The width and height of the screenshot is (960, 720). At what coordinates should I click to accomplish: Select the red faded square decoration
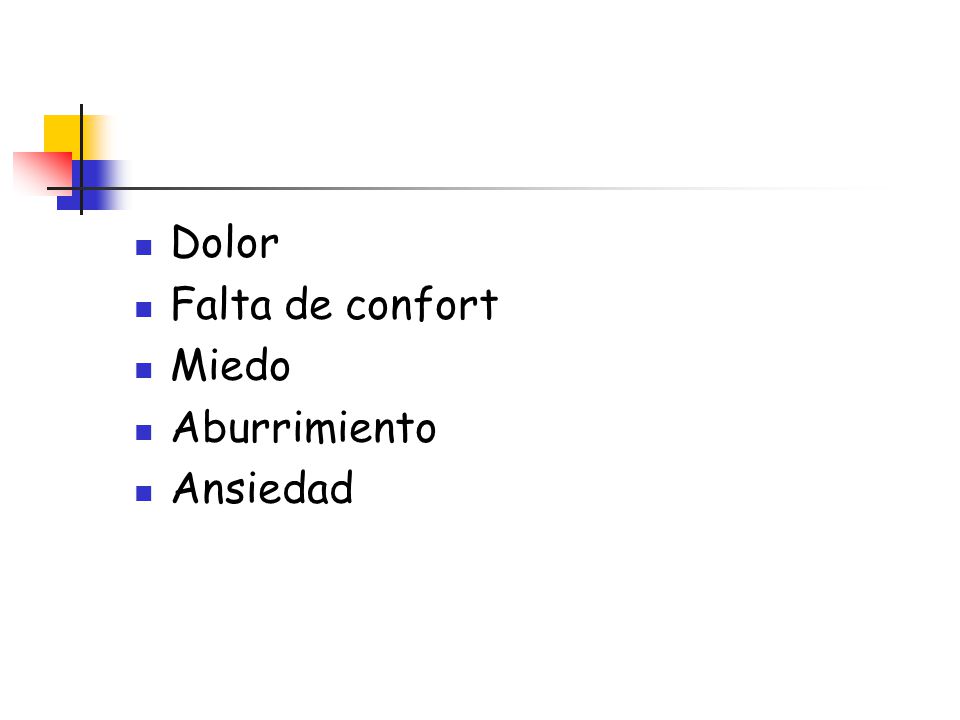(x=43, y=173)
